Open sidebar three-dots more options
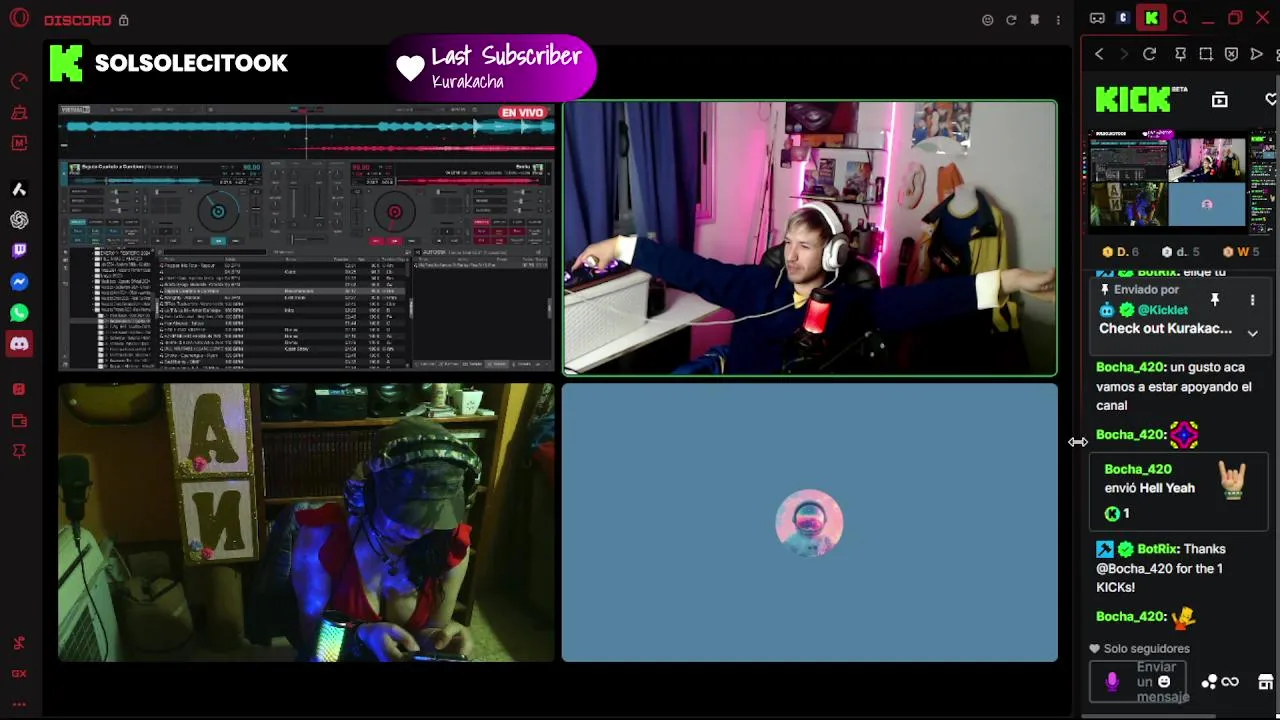 [19, 704]
